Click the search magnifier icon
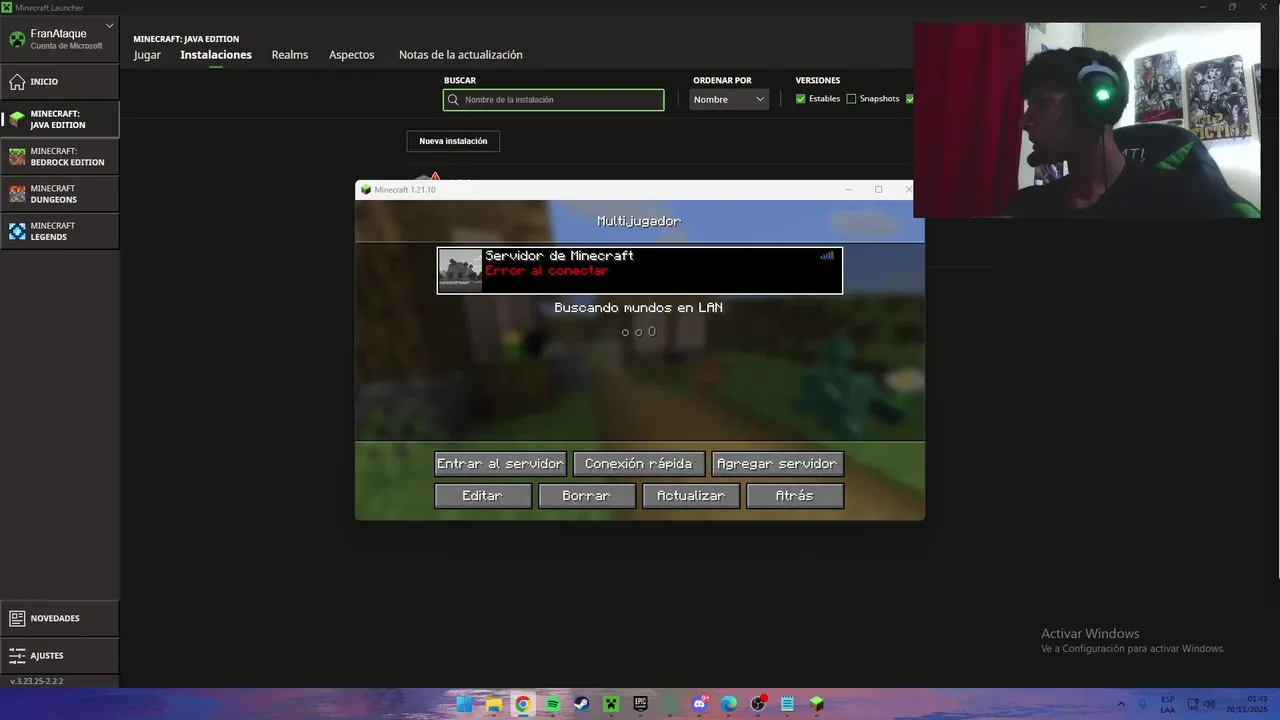 click(x=454, y=100)
